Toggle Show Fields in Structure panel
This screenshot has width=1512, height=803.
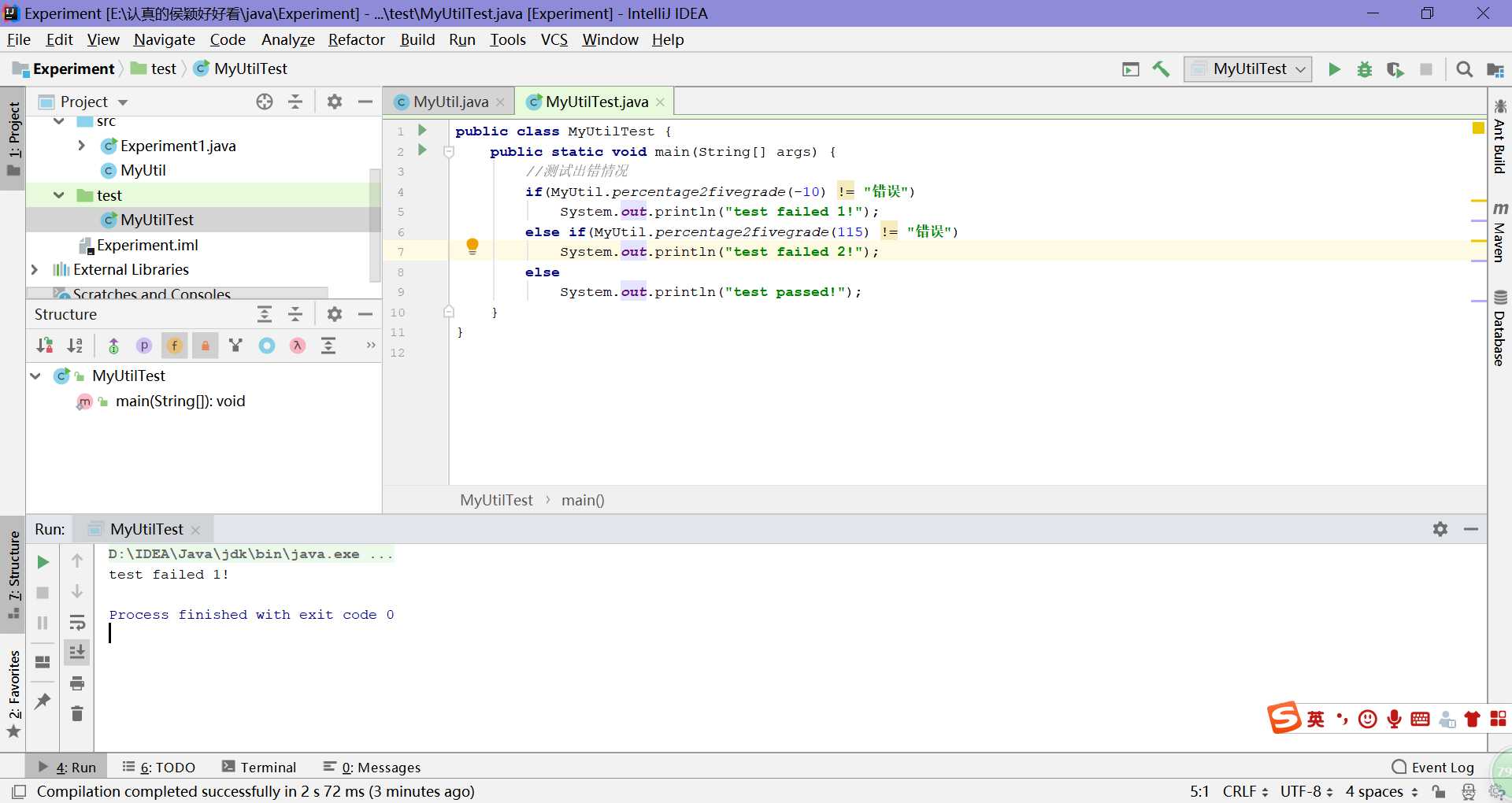pyautogui.click(x=174, y=346)
